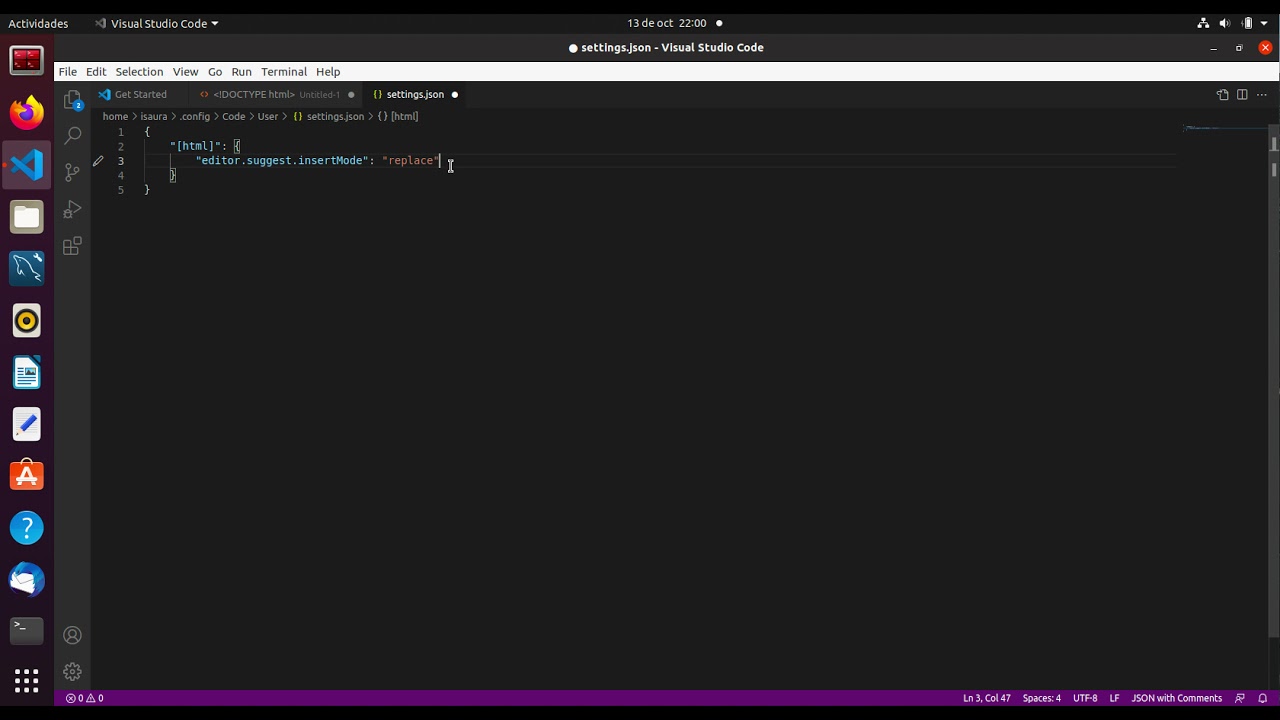Toggle split editor right icon
The height and width of the screenshot is (720, 1280).
pos(1242,94)
